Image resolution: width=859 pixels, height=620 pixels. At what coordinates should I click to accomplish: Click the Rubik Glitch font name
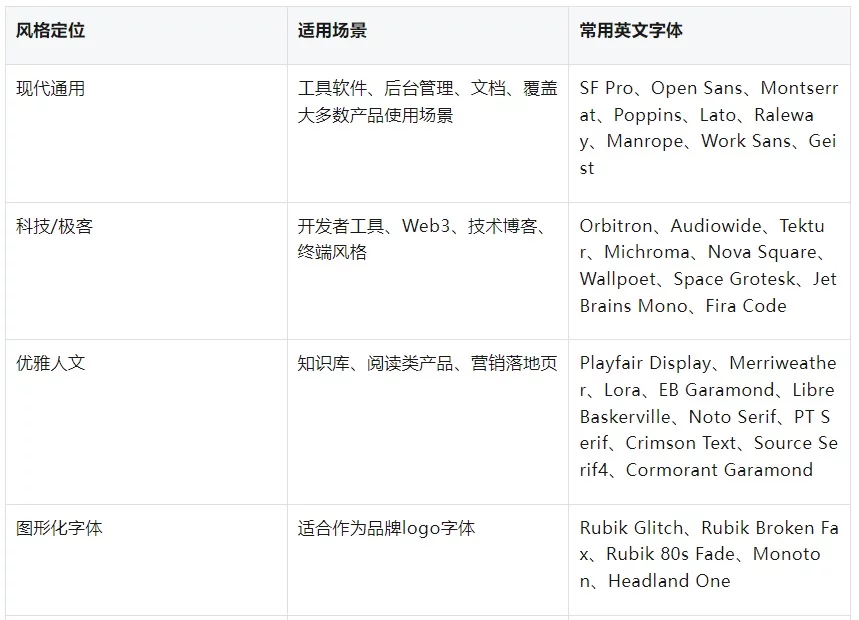(x=632, y=528)
